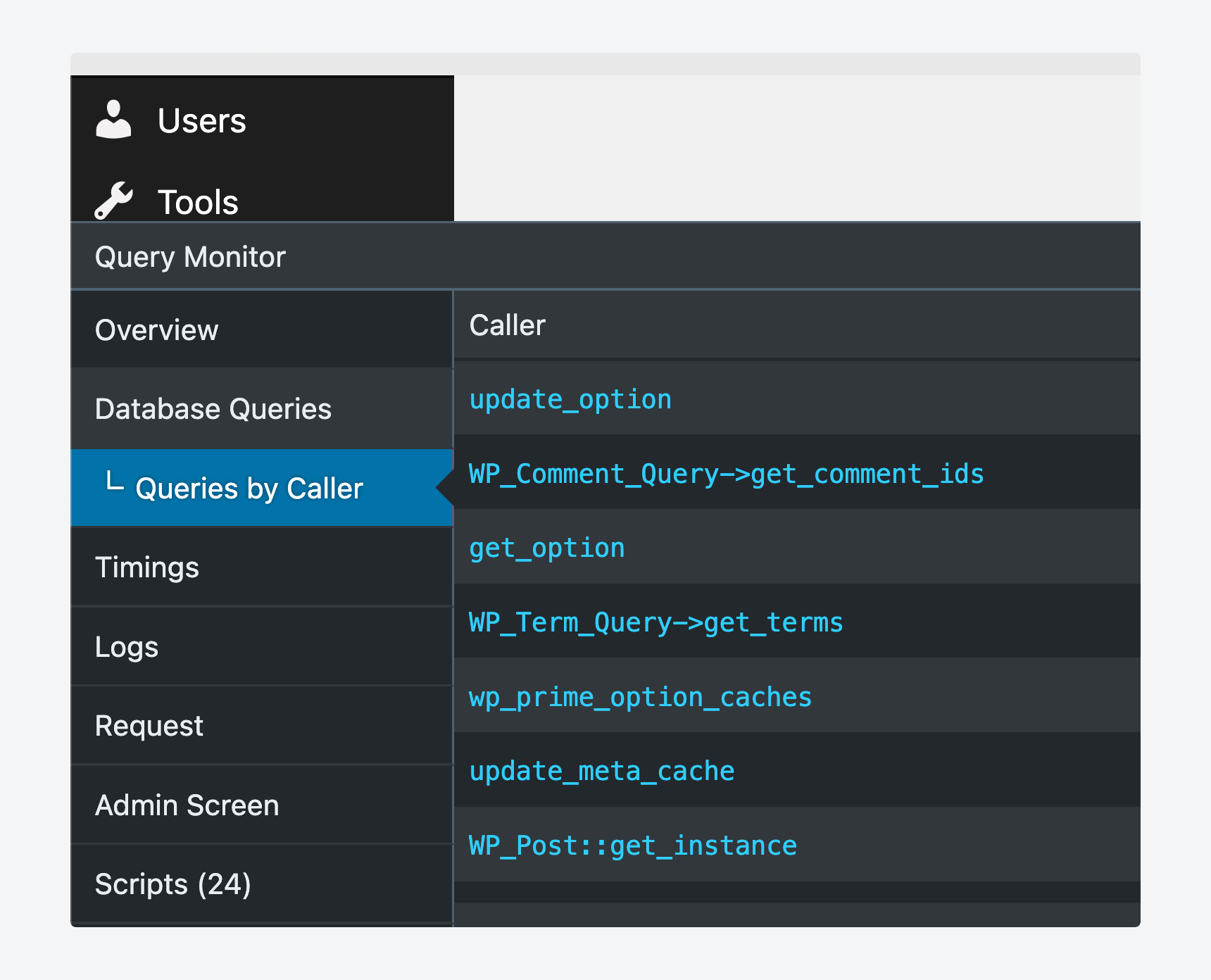Open wp_prime_option_caches caller details
1211x980 pixels.
640,697
